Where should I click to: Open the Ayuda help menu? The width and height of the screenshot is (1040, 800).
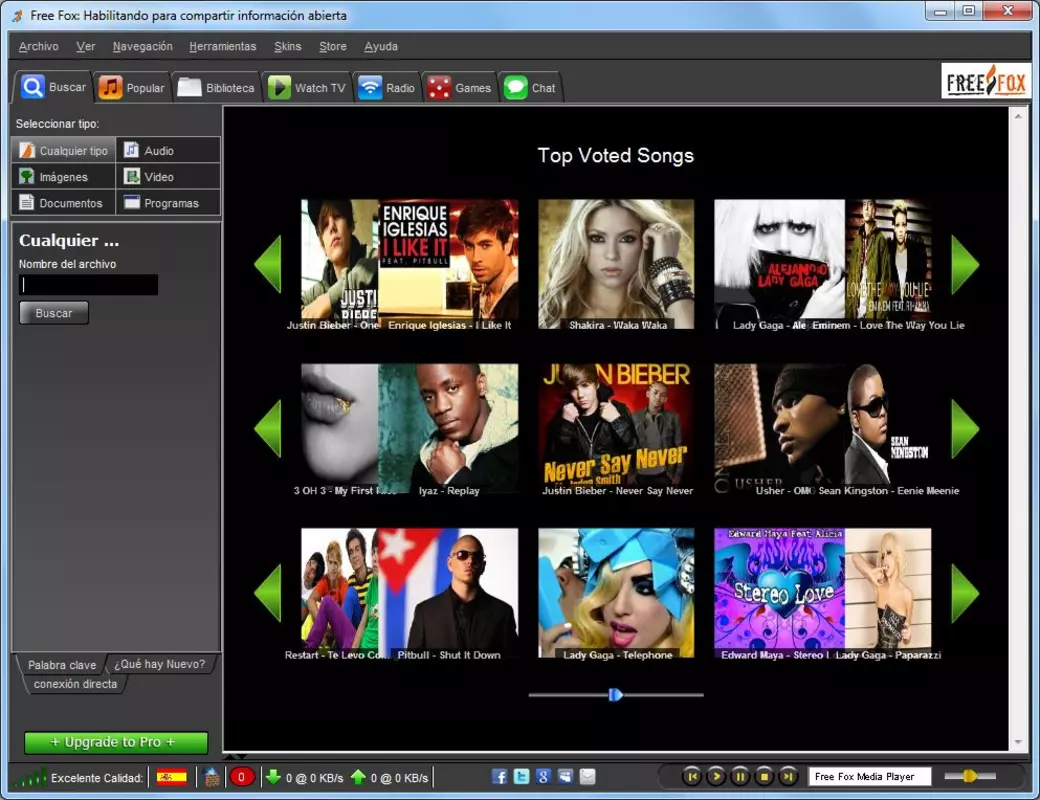tap(381, 46)
